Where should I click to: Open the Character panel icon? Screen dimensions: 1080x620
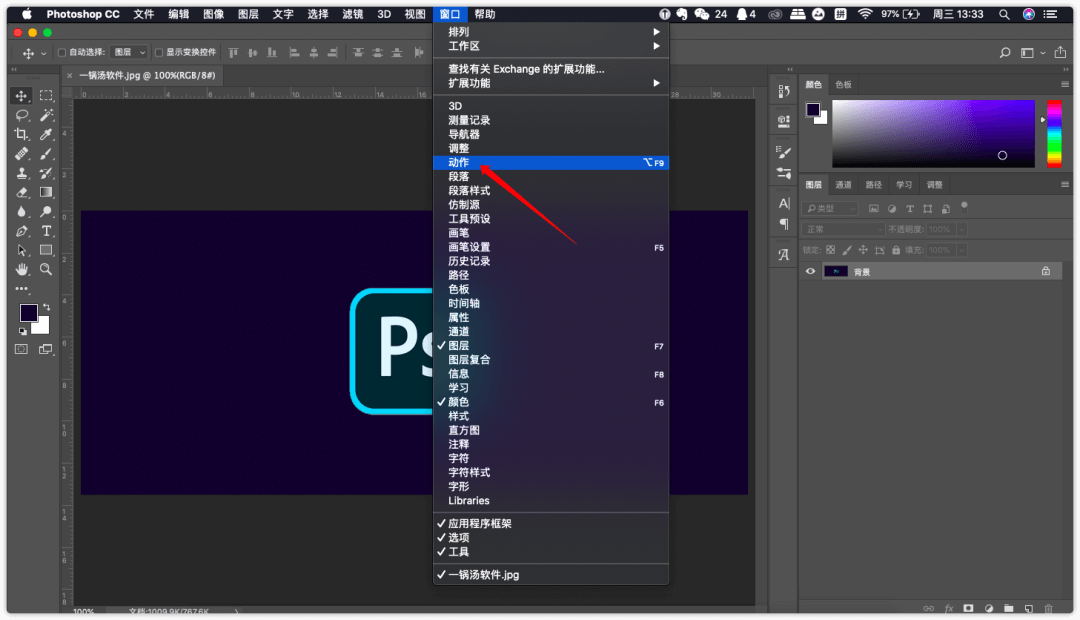point(784,204)
